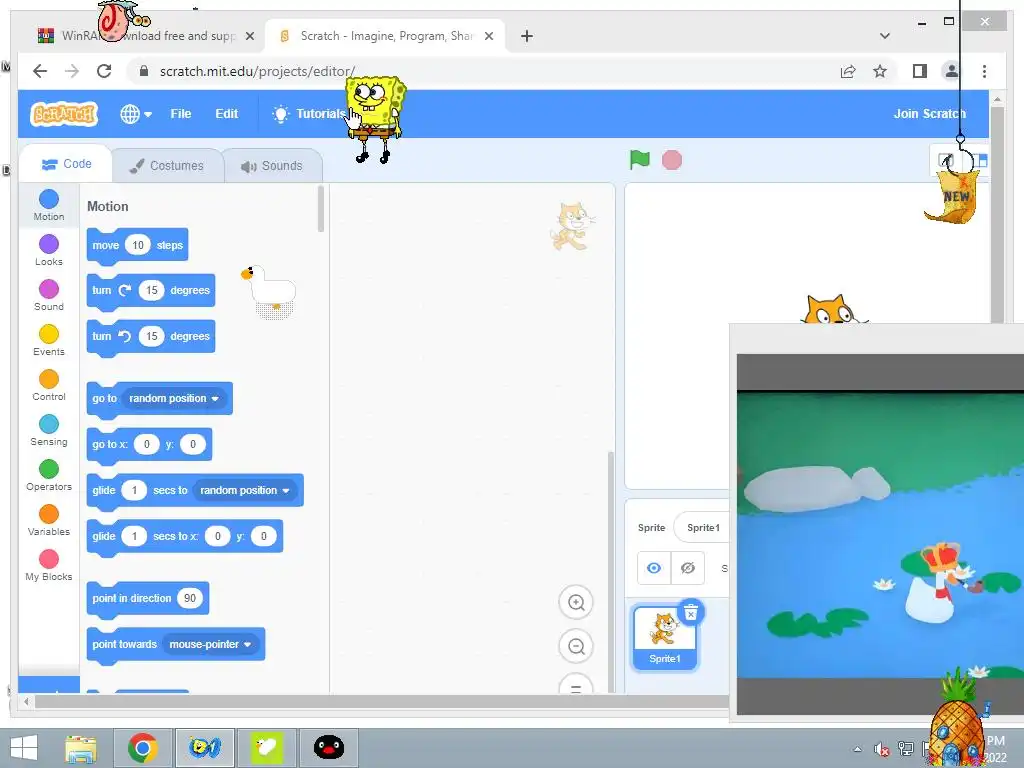Show sprite with the eye icon
1024x768 pixels.
click(x=654, y=568)
